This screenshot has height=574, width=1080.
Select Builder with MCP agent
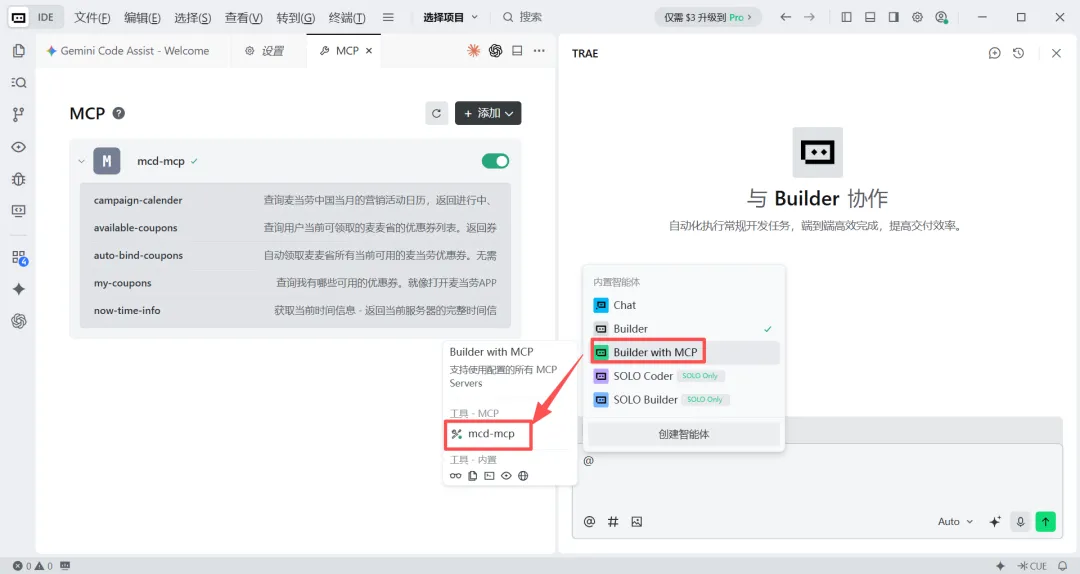pyautogui.click(x=684, y=352)
